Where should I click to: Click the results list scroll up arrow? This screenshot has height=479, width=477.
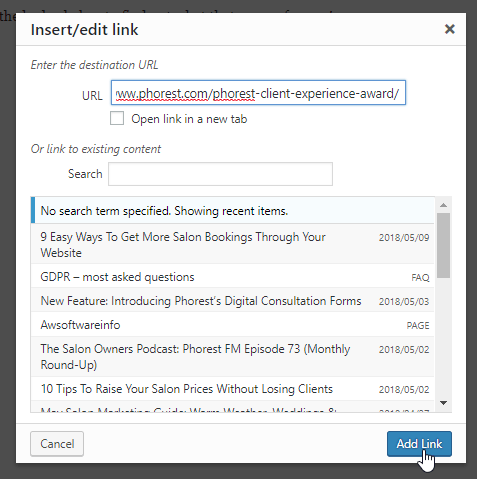tap(443, 205)
